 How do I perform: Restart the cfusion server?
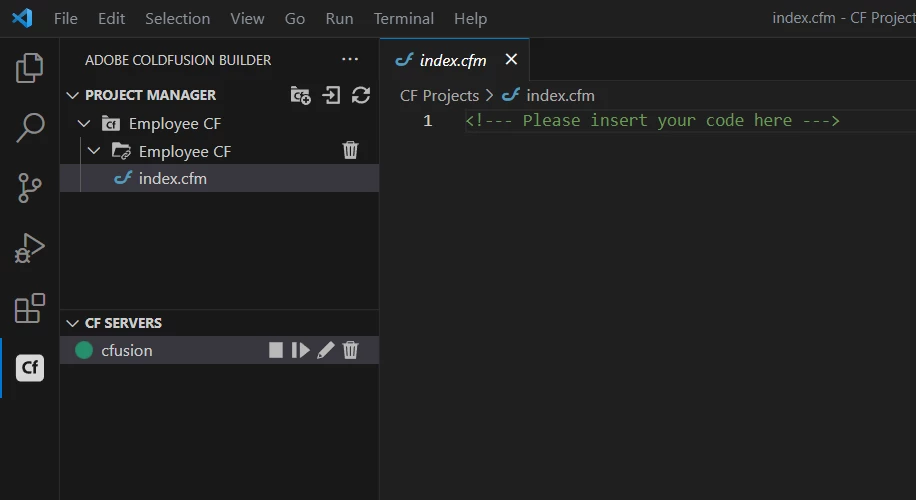[301, 350]
